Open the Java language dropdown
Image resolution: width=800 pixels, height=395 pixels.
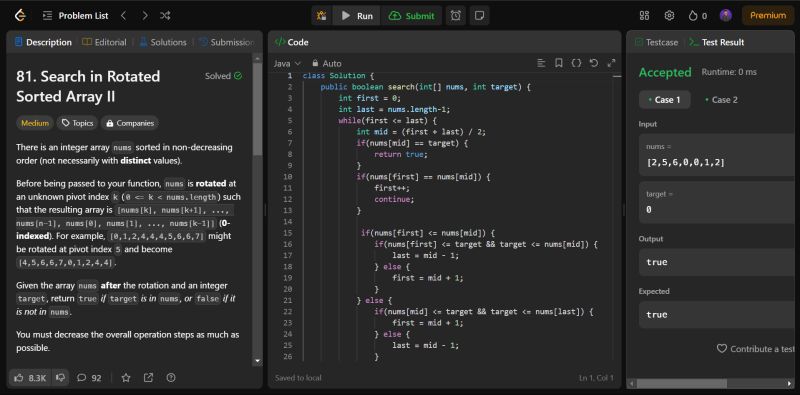[287, 63]
